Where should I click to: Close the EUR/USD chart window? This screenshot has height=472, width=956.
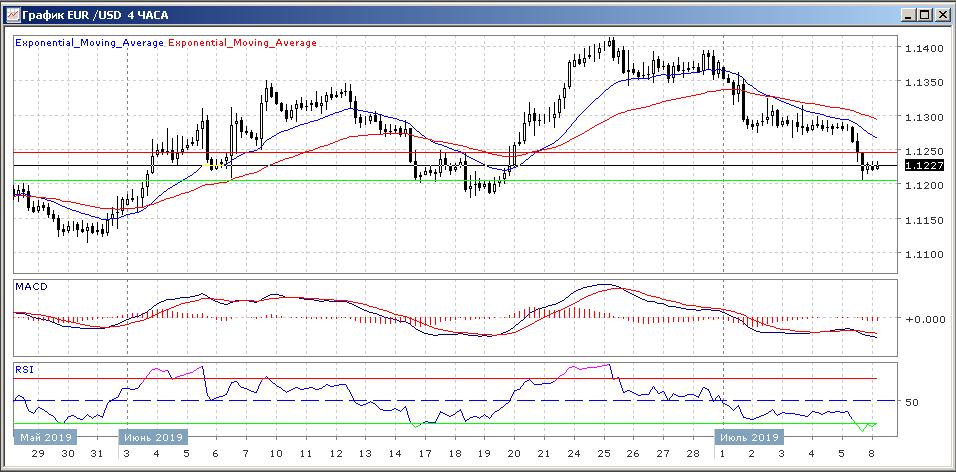click(x=941, y=15)
